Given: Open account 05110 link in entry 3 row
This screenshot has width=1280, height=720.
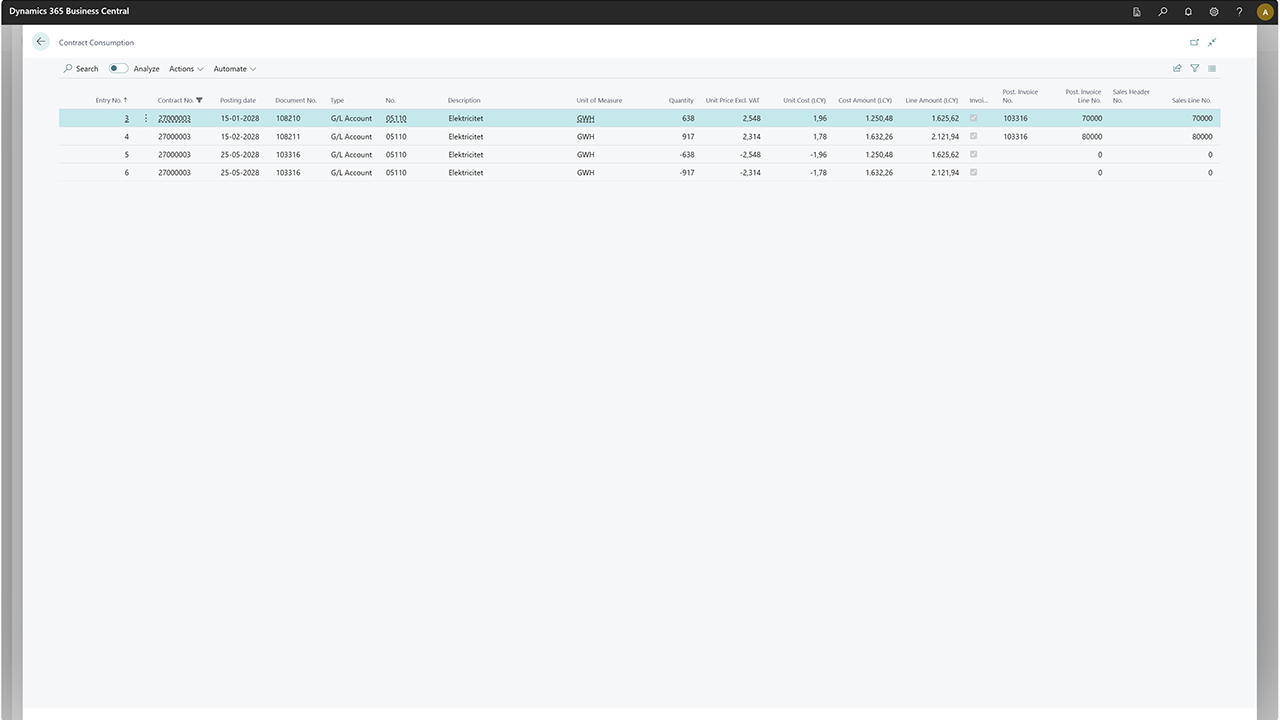Looking at the screenshot, I should tap(396, 118).
